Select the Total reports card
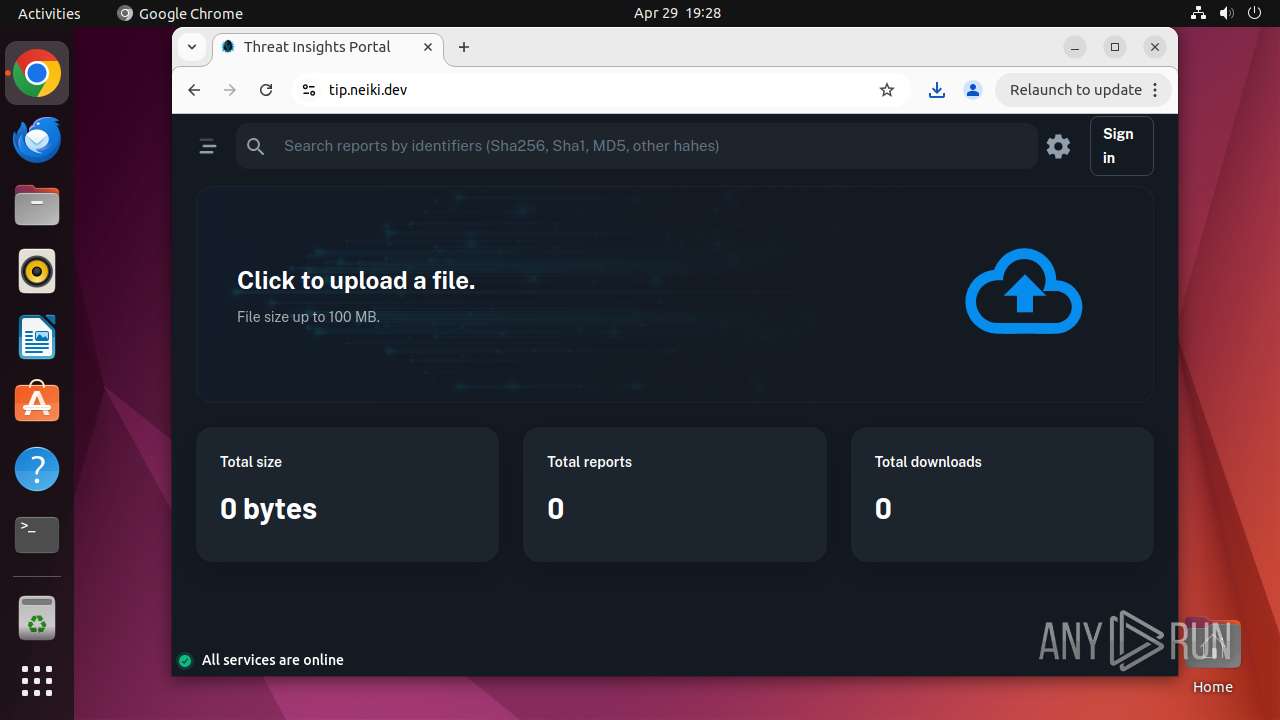The width and height of the screenshot is (1280, 720). click(675, 494)
